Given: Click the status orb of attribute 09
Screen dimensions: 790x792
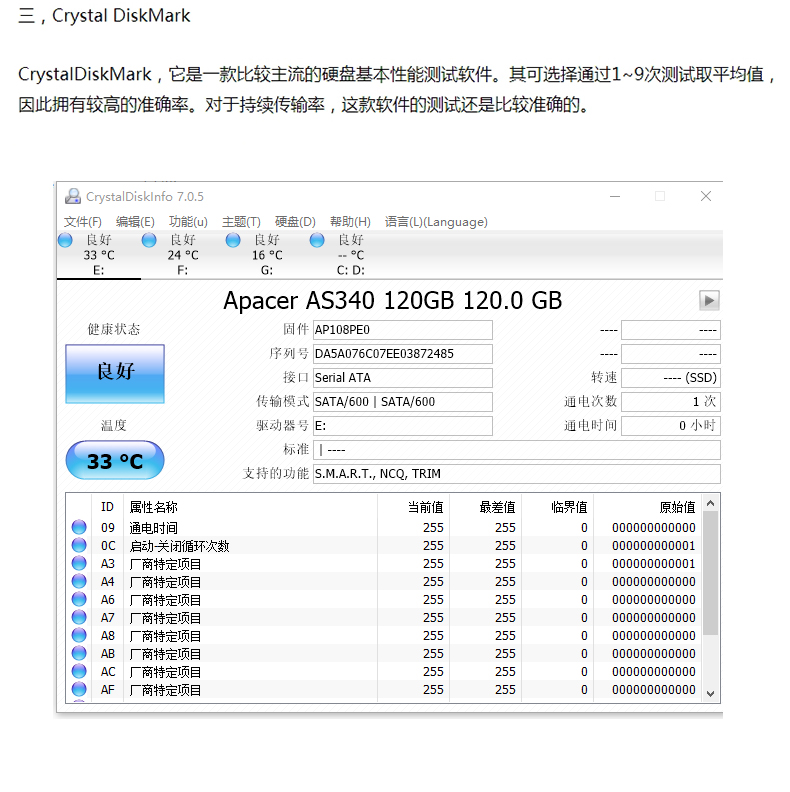Looking at the screenshot, I should pos(79,527).
